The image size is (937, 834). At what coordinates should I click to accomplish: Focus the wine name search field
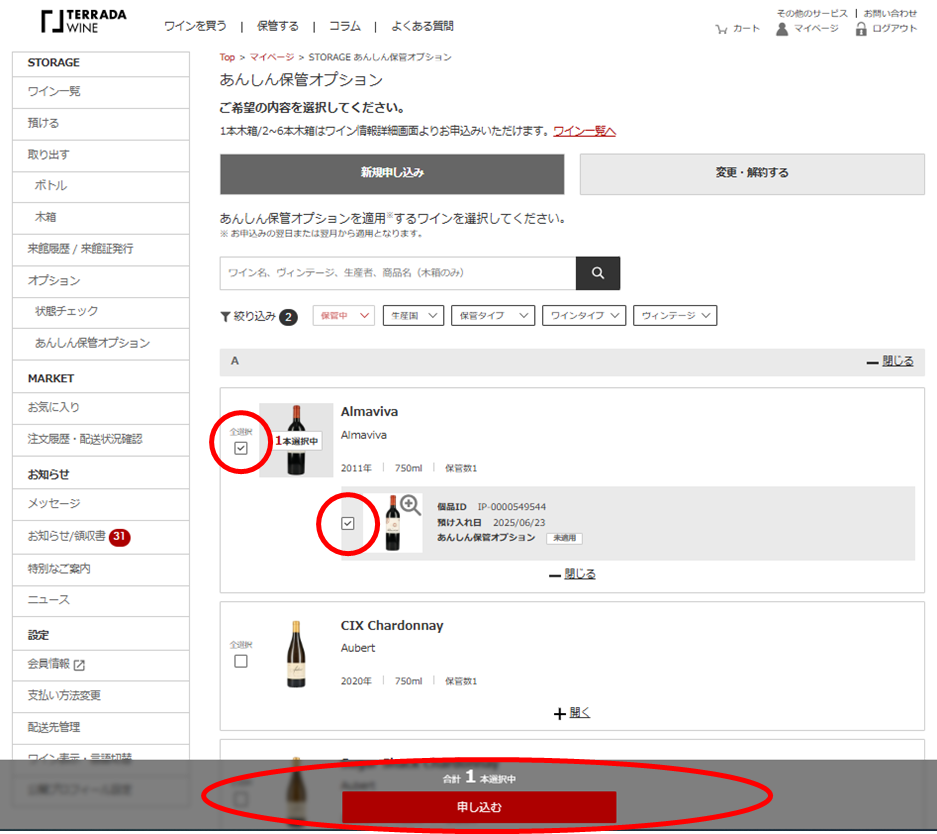[398, 273]
